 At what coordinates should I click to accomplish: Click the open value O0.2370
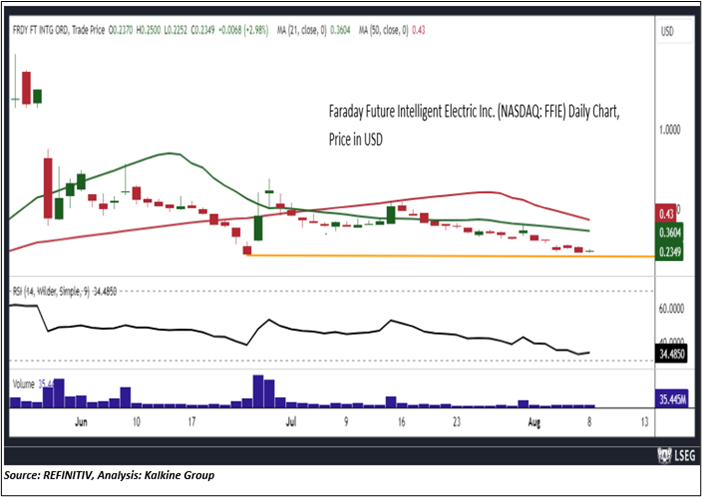[121, 30]
